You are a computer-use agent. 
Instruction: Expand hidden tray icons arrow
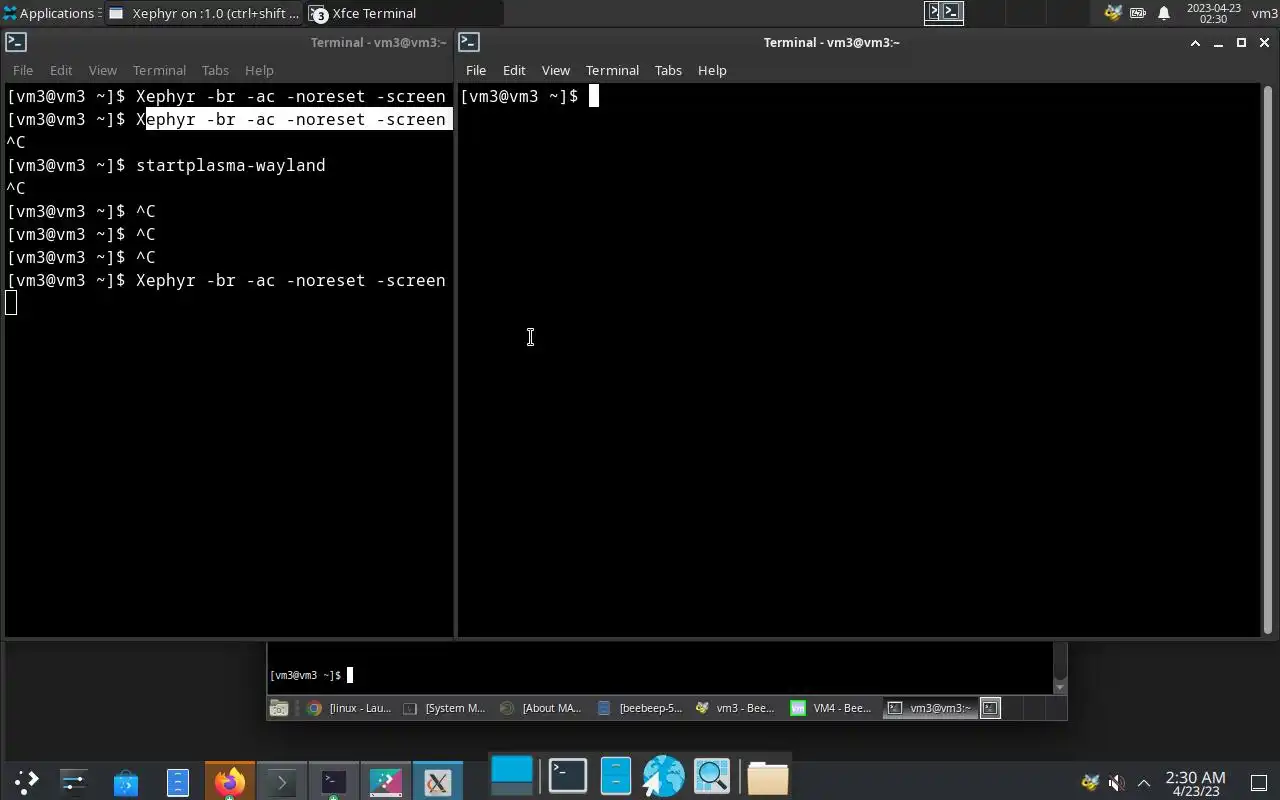1144,782
